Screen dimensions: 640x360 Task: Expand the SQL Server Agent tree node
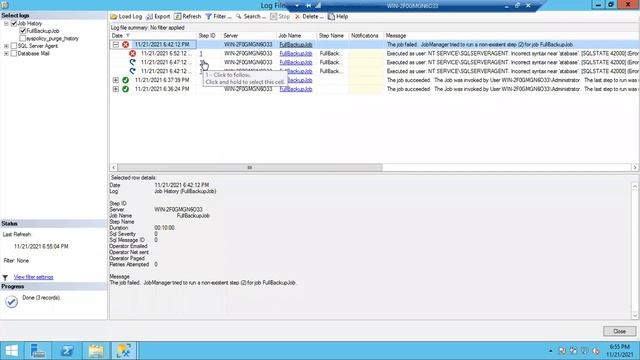6,46
